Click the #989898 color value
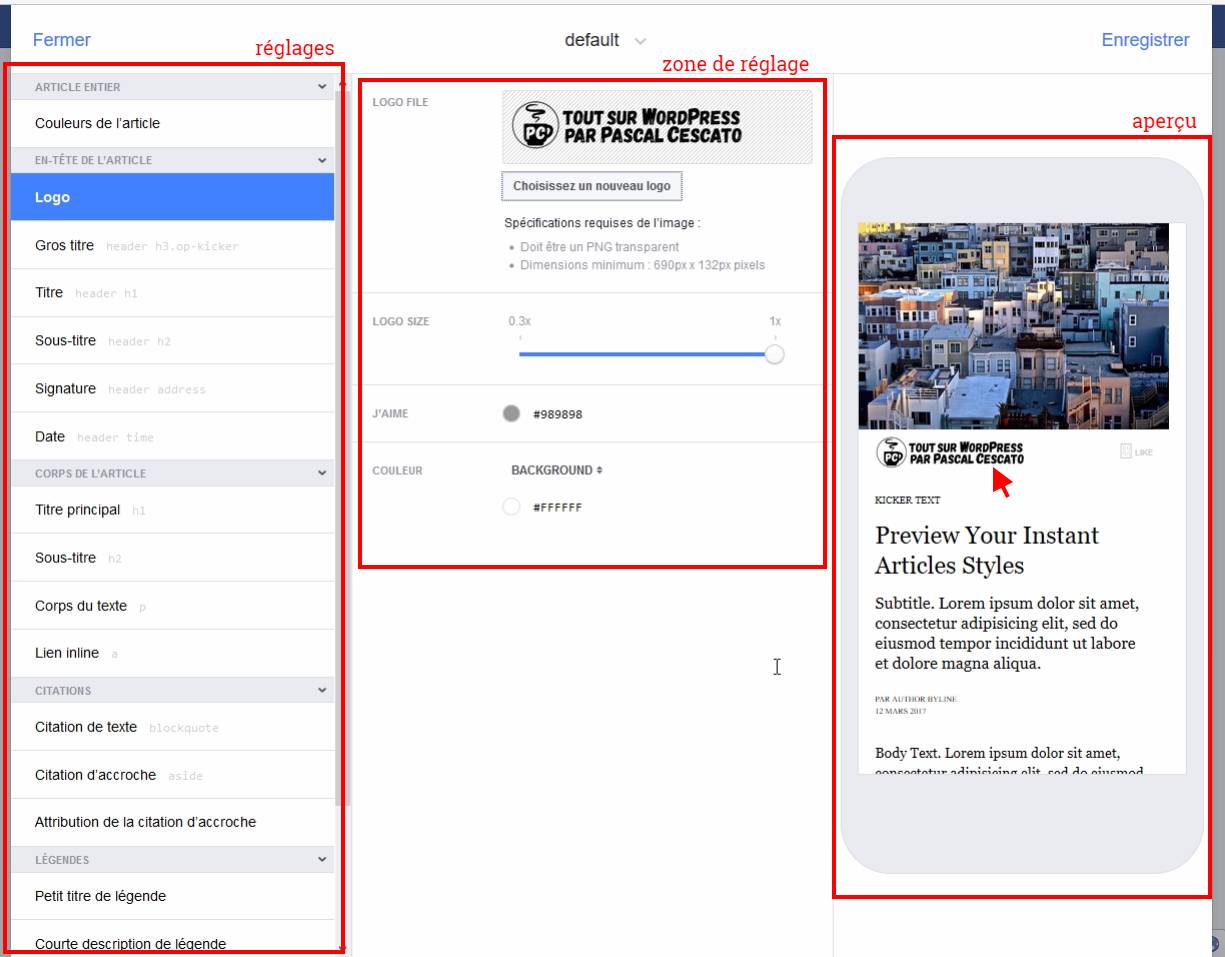Screen dimensions: 1225x957 pos(557,414)
